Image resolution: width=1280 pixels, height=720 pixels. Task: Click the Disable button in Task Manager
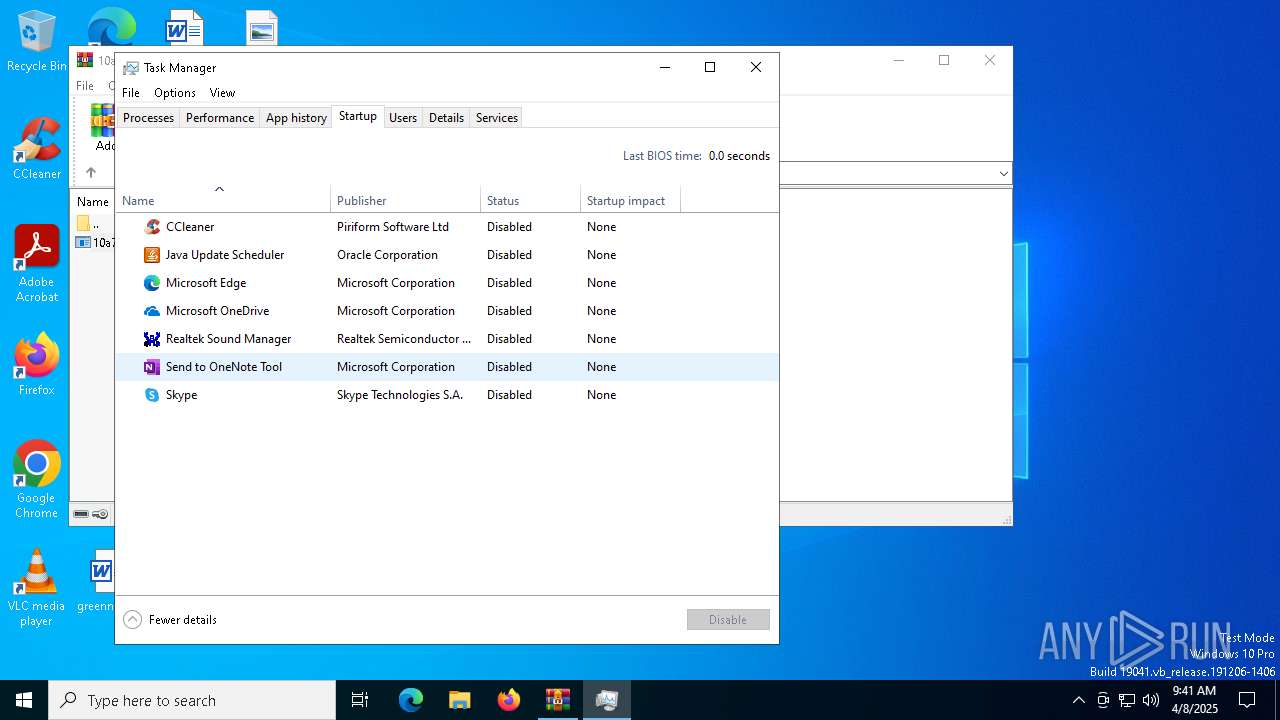point(728,620)
